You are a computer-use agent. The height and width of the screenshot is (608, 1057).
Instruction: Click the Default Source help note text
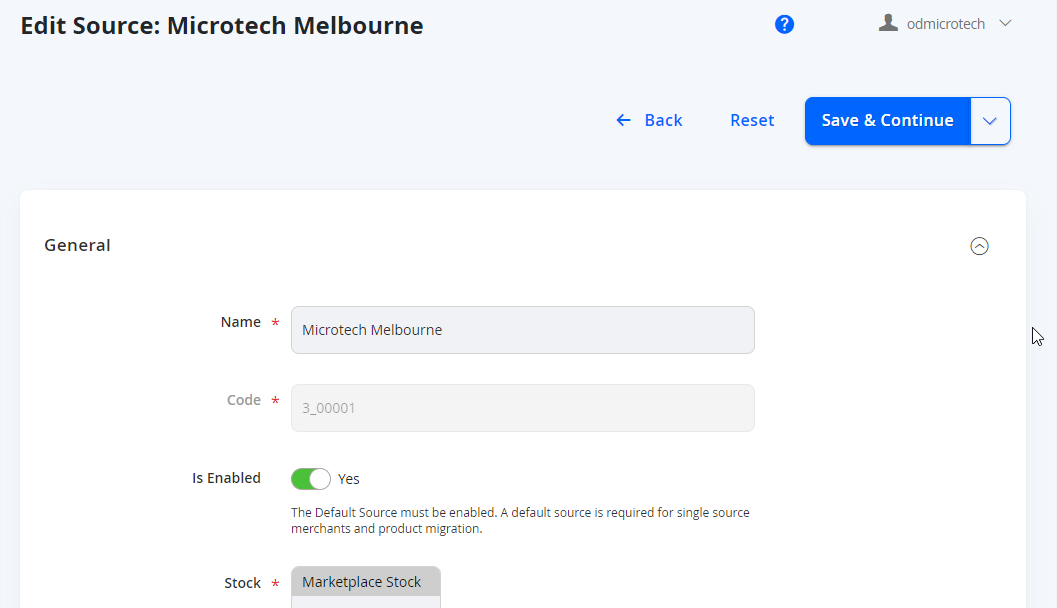click(x=520, y=520)
